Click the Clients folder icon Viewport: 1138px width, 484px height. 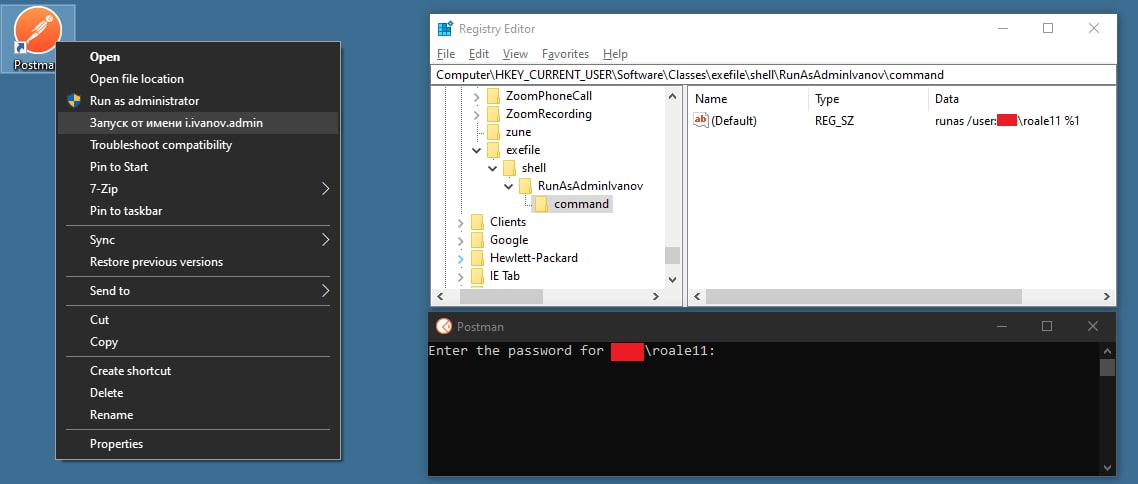[x=478, y=222]
